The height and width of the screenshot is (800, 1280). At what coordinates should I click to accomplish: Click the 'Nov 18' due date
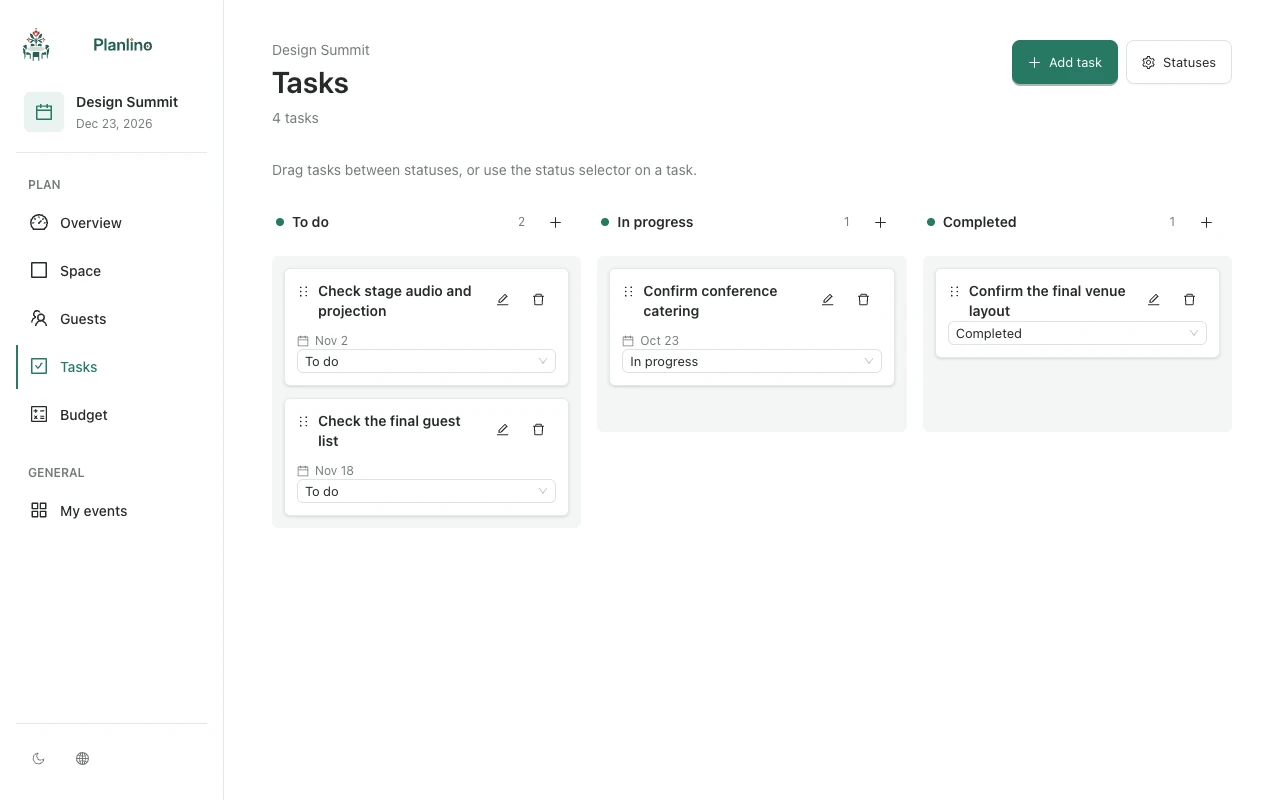click(x=334, y=471)
